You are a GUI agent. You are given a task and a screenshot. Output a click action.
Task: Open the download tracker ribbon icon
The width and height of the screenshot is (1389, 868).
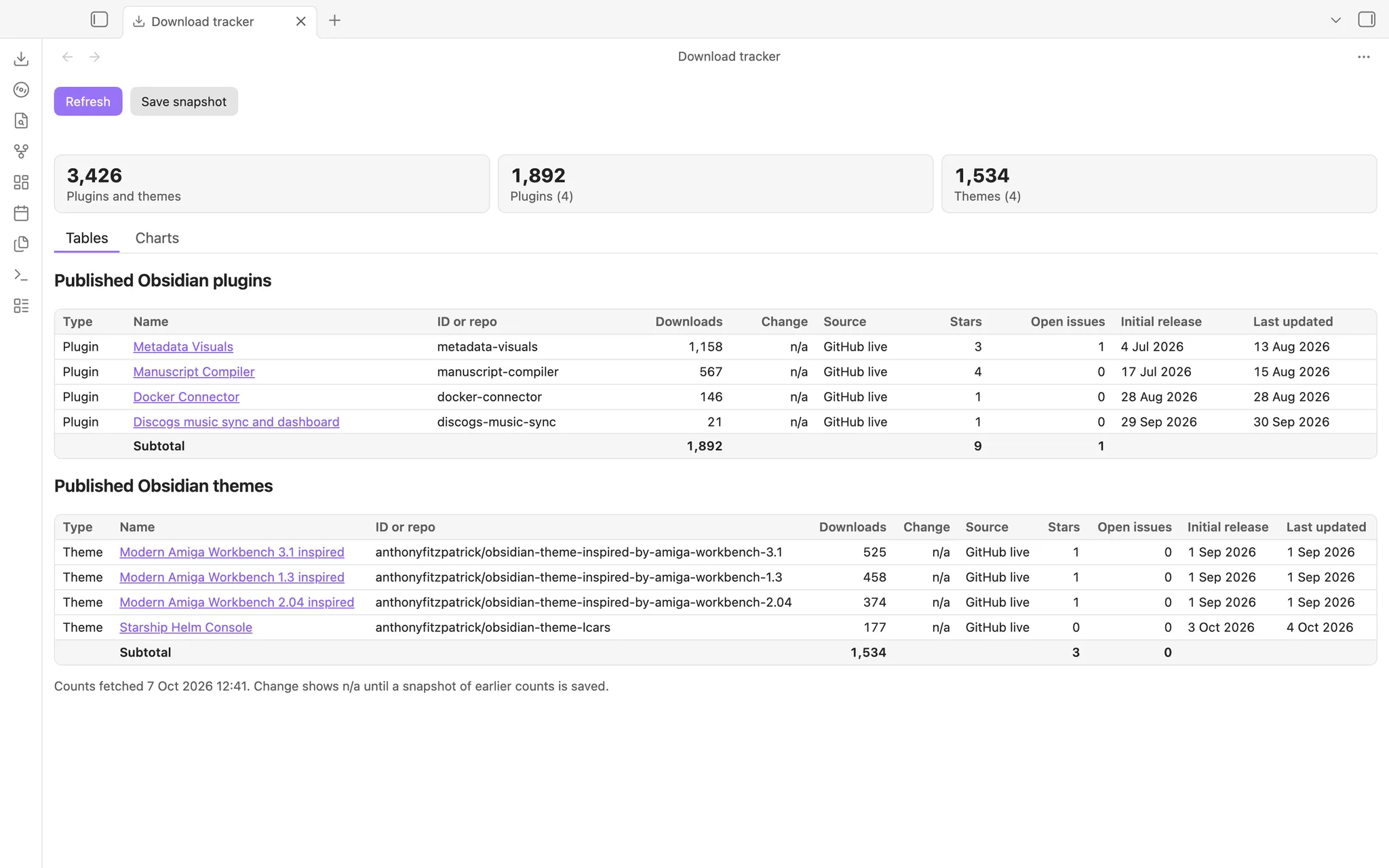(21, 59)
